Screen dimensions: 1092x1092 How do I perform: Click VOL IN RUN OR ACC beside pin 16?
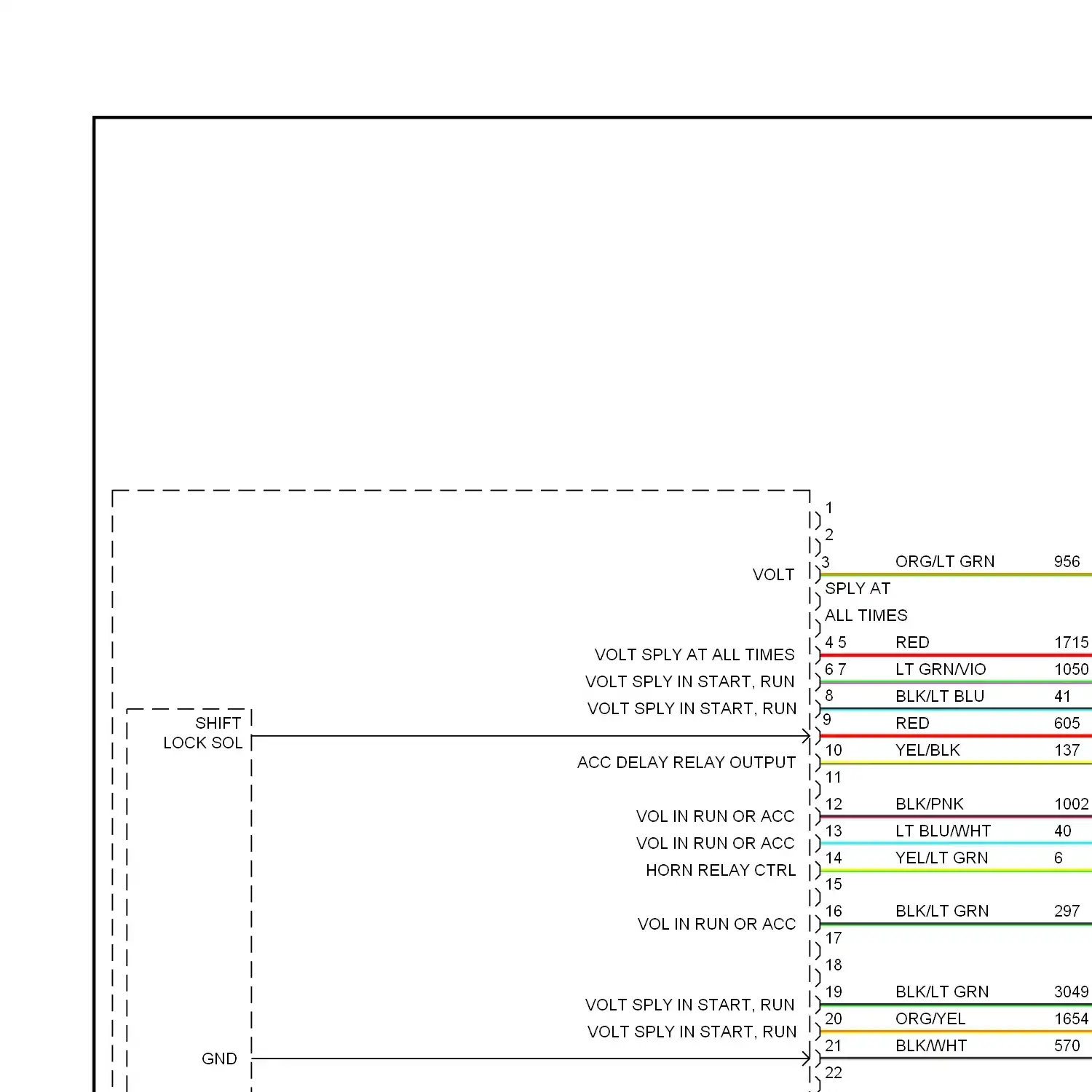716,924
